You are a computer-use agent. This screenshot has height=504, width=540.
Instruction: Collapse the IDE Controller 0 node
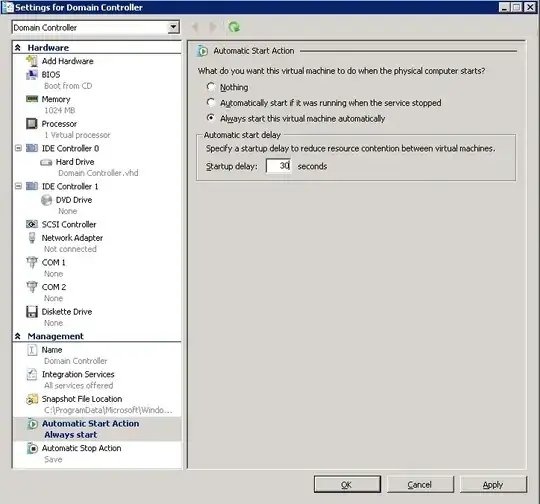[18, 148]
